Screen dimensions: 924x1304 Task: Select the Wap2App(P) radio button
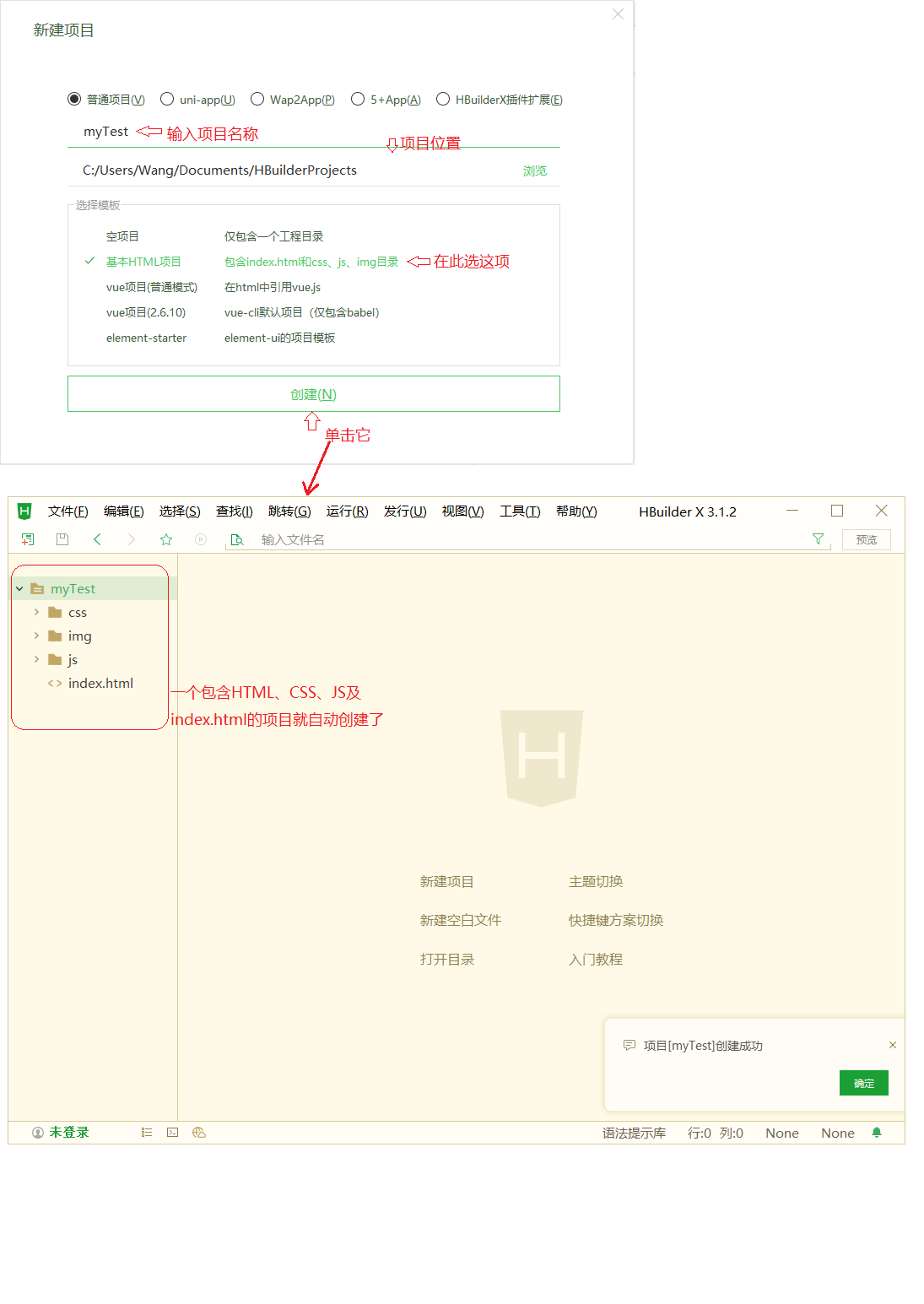[257, 99]
